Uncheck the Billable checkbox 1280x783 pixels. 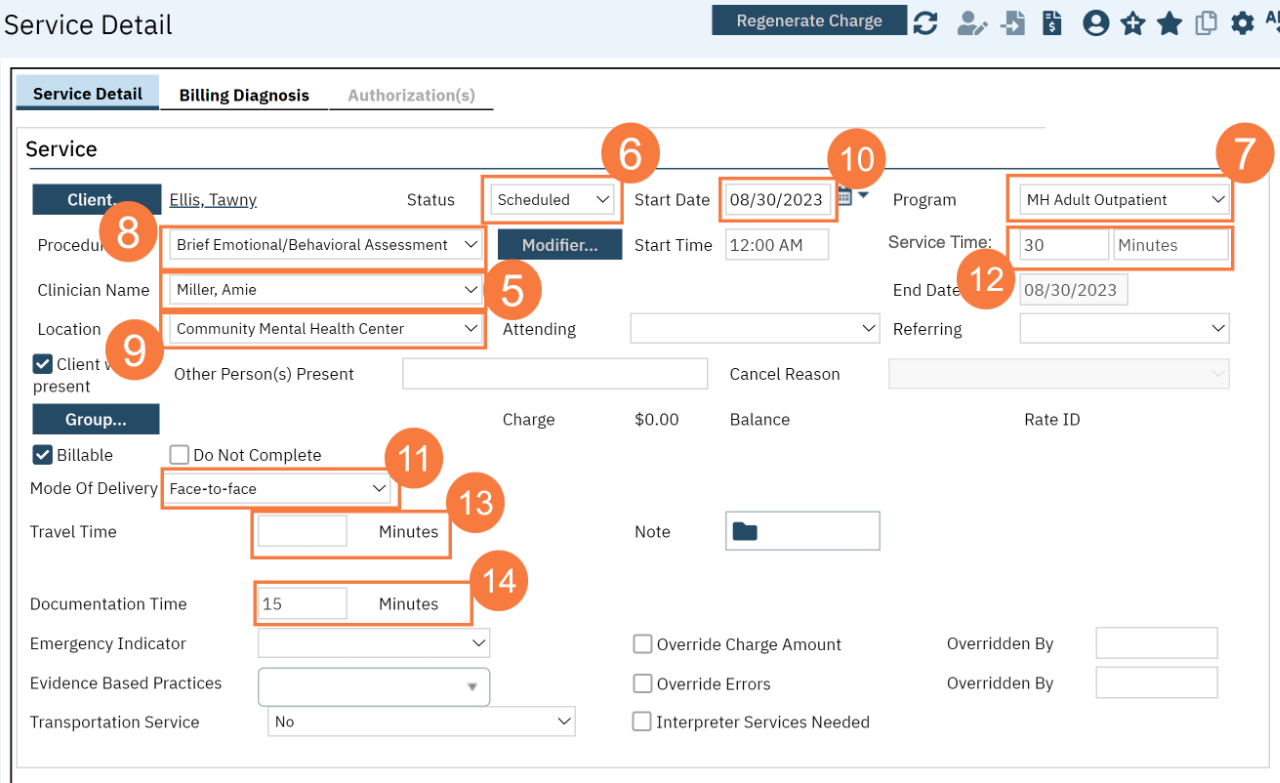point(43,455)
